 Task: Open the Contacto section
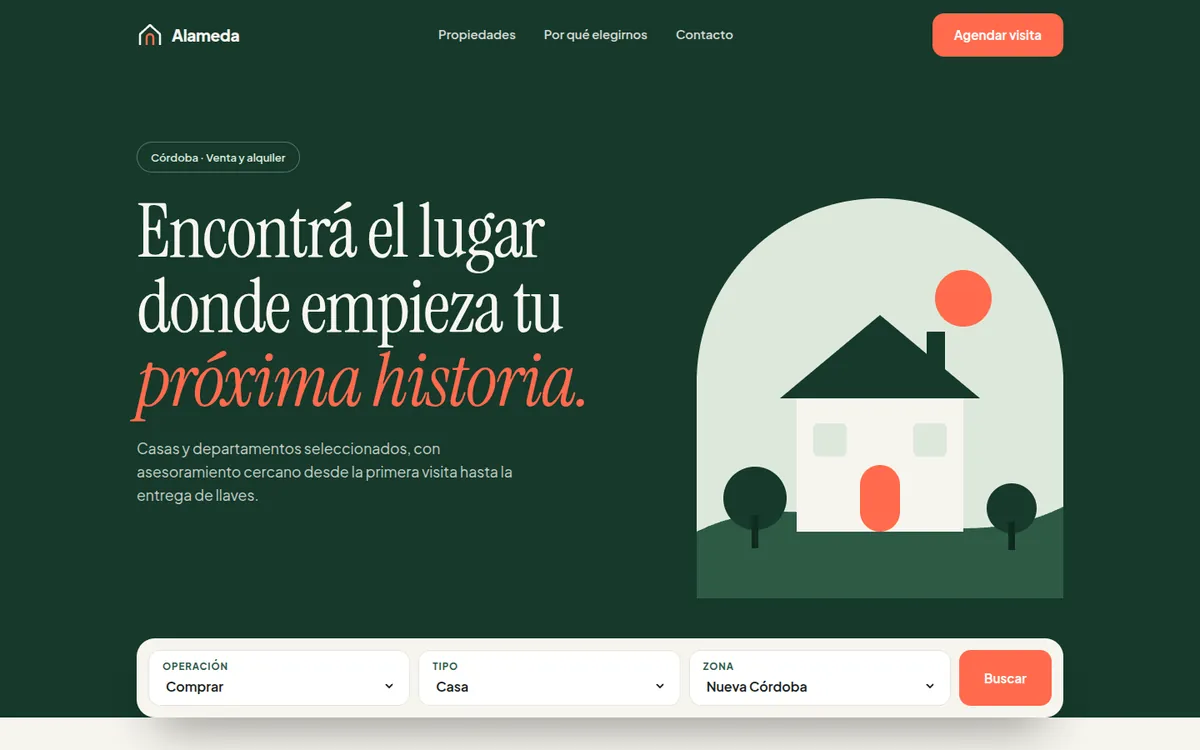(704, 35)
